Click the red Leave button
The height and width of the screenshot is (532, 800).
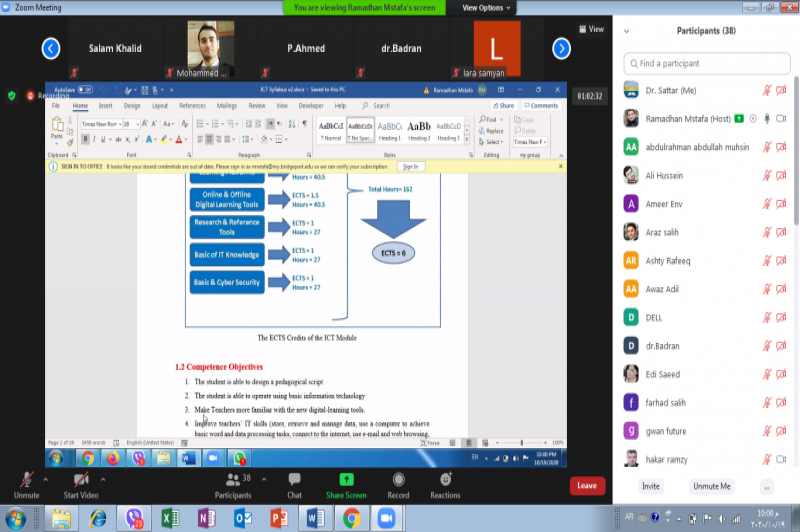(x=587, y=486)
